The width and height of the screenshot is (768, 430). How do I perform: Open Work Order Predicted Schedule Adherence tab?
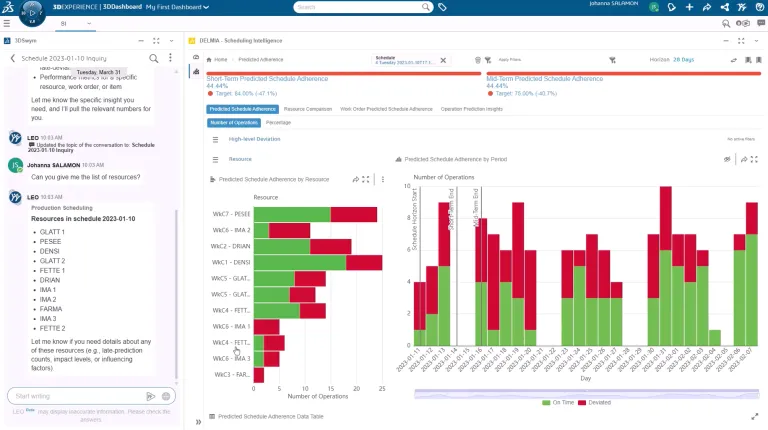386,109
